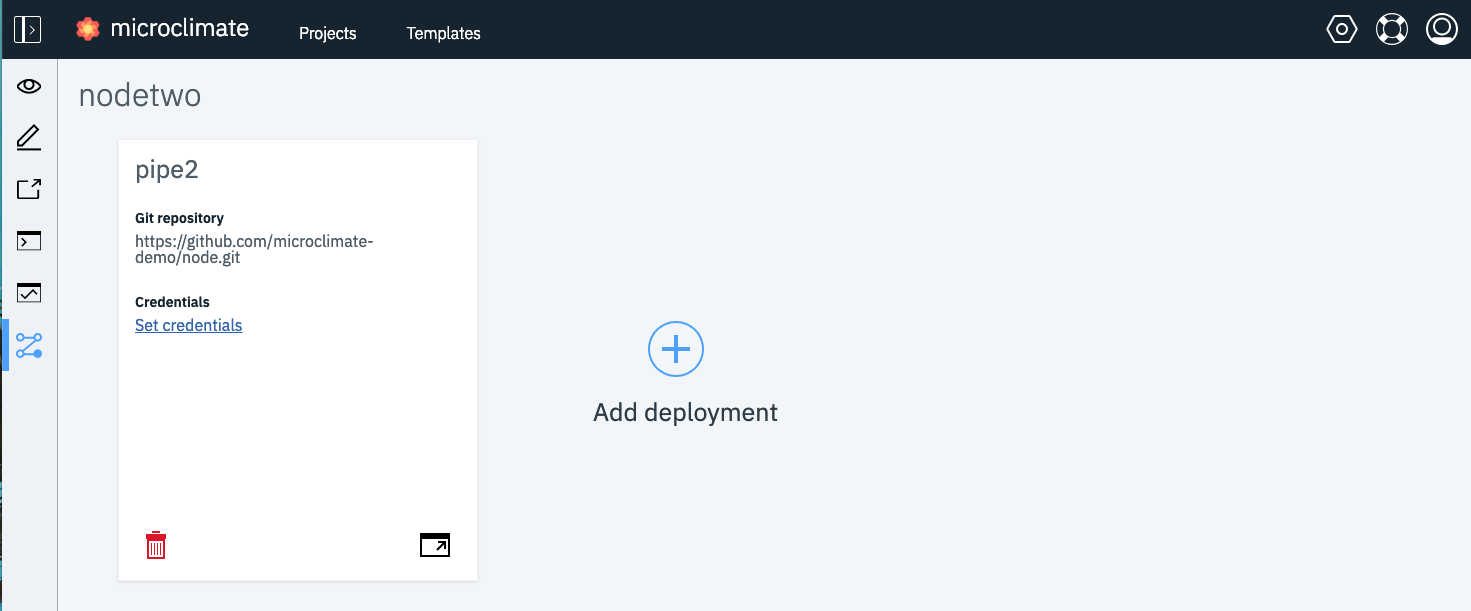Click the blue plus circle icon
The width and height of the screenshot is (1471, 611).
pyautogui.click(x=676, y=349)
